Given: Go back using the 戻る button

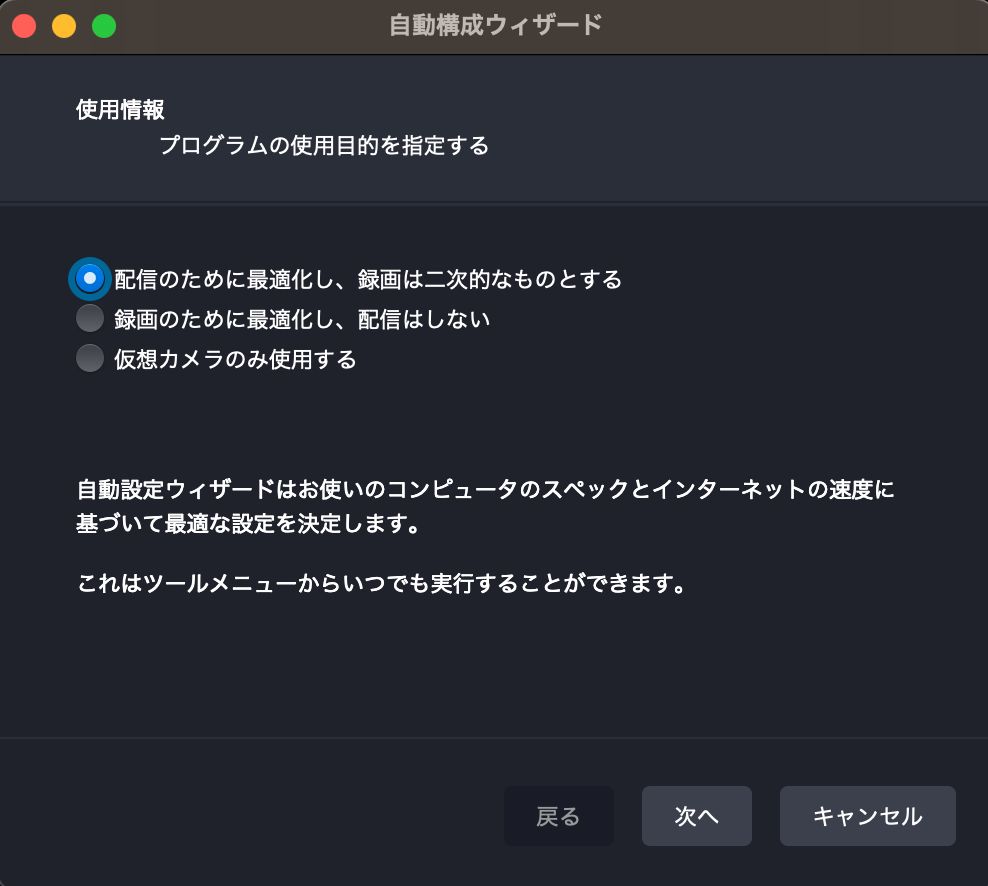Looking at the screenshot, I should coord(558,815).
